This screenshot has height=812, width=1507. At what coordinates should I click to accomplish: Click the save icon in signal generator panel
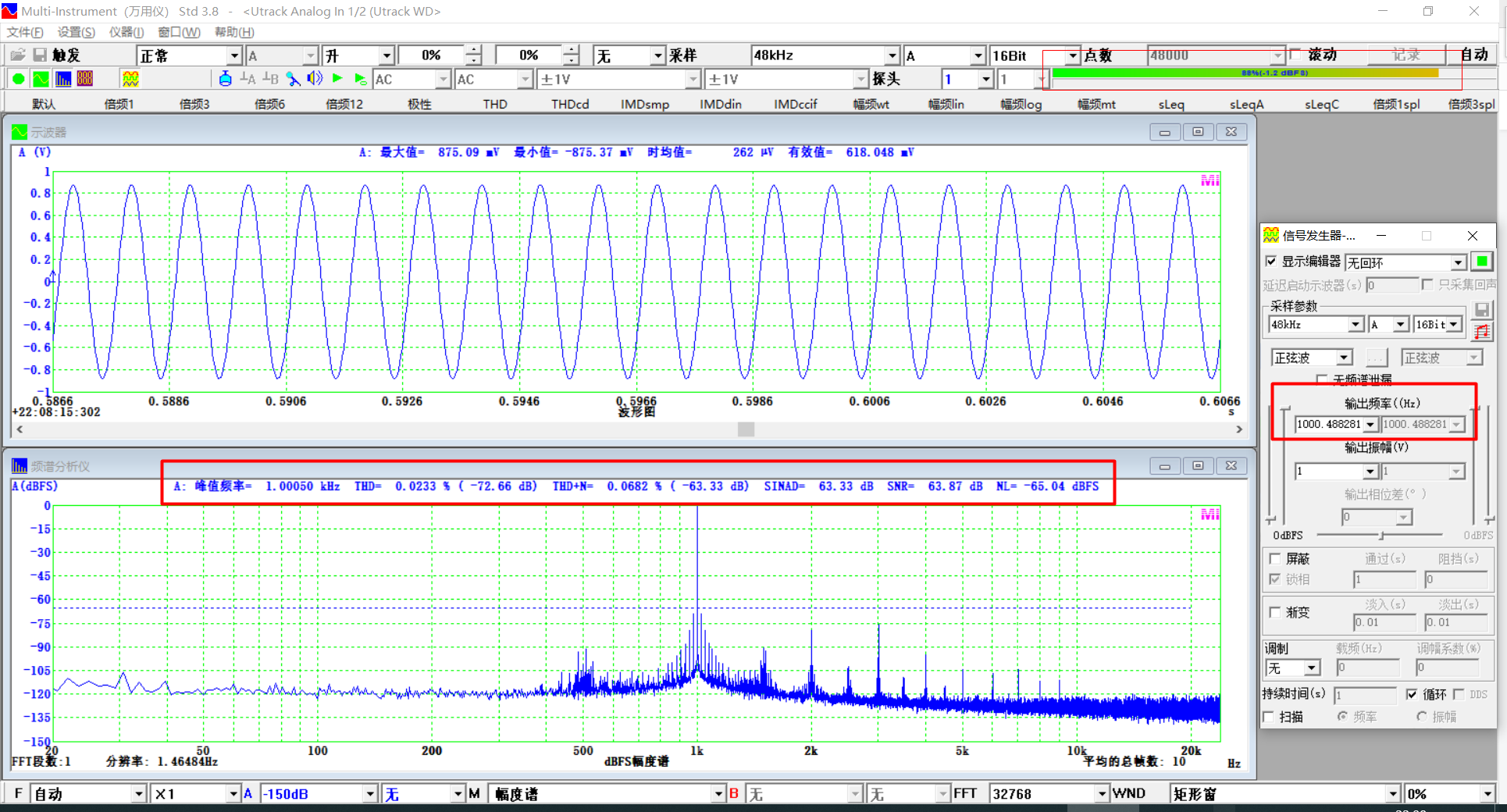(1483, 309)
